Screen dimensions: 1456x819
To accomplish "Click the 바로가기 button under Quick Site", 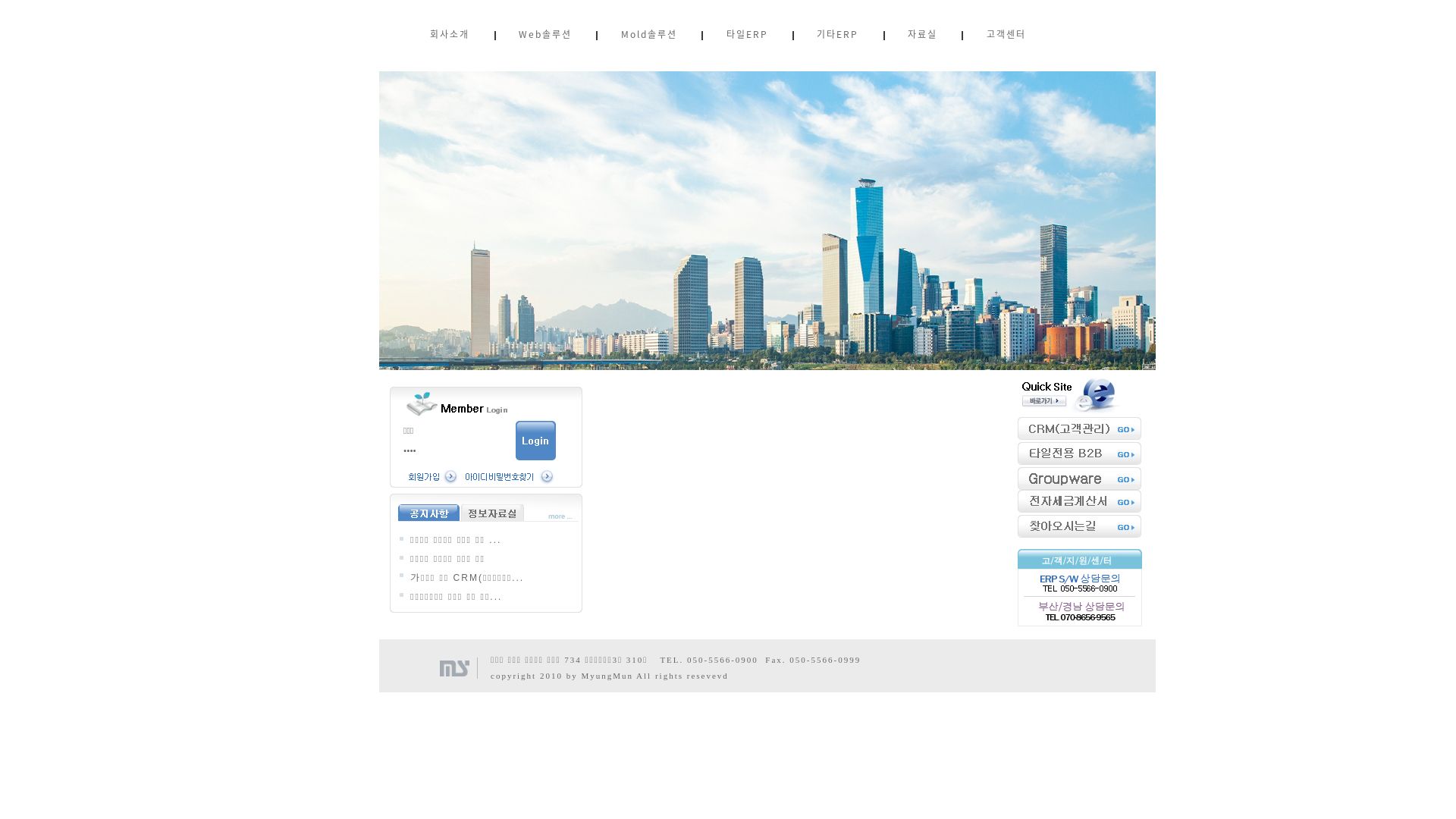I will [x=1044, y=401].
